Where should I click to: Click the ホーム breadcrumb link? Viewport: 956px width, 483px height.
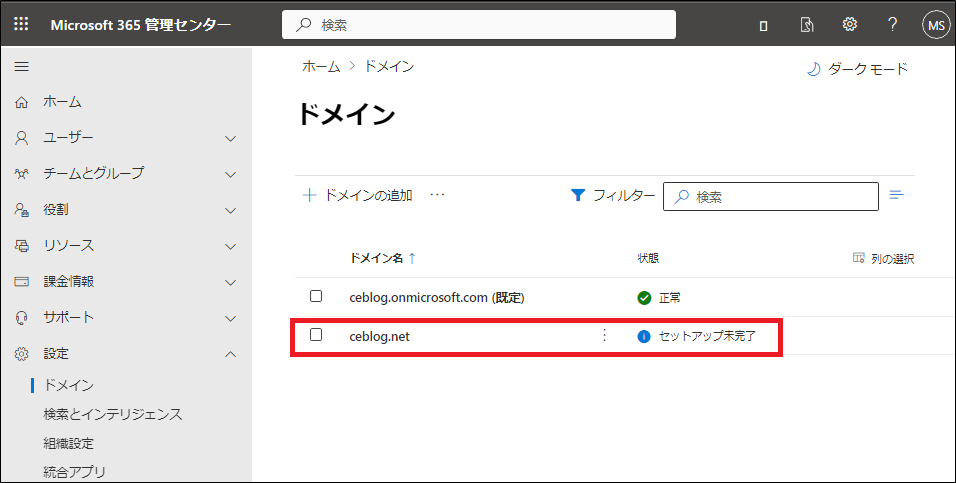pos(321,66)
